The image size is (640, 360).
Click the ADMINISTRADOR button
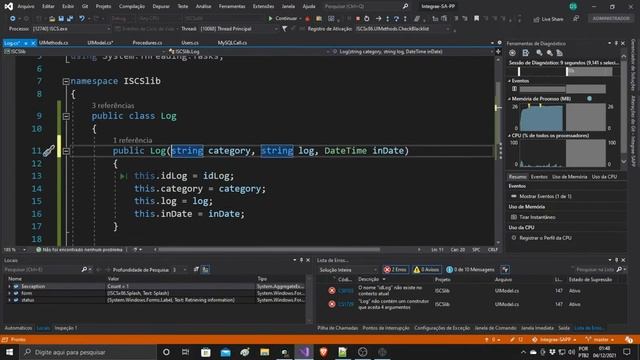tap(611, 19)
